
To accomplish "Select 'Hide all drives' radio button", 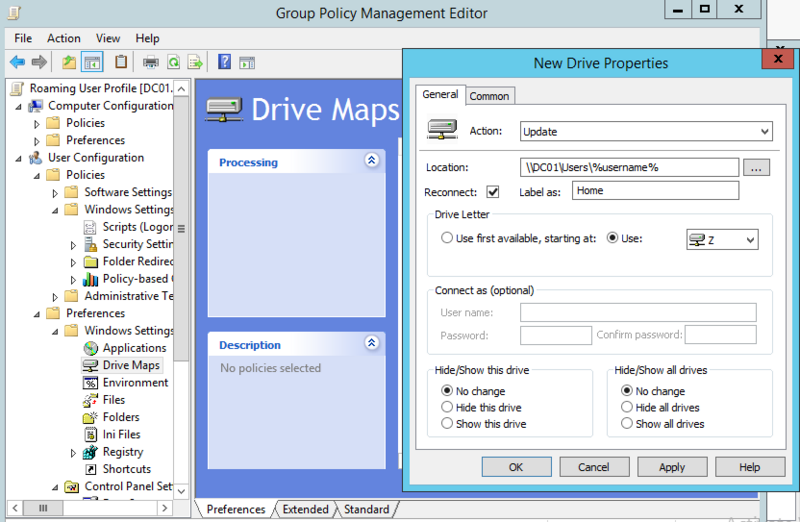I will (627, 407).
